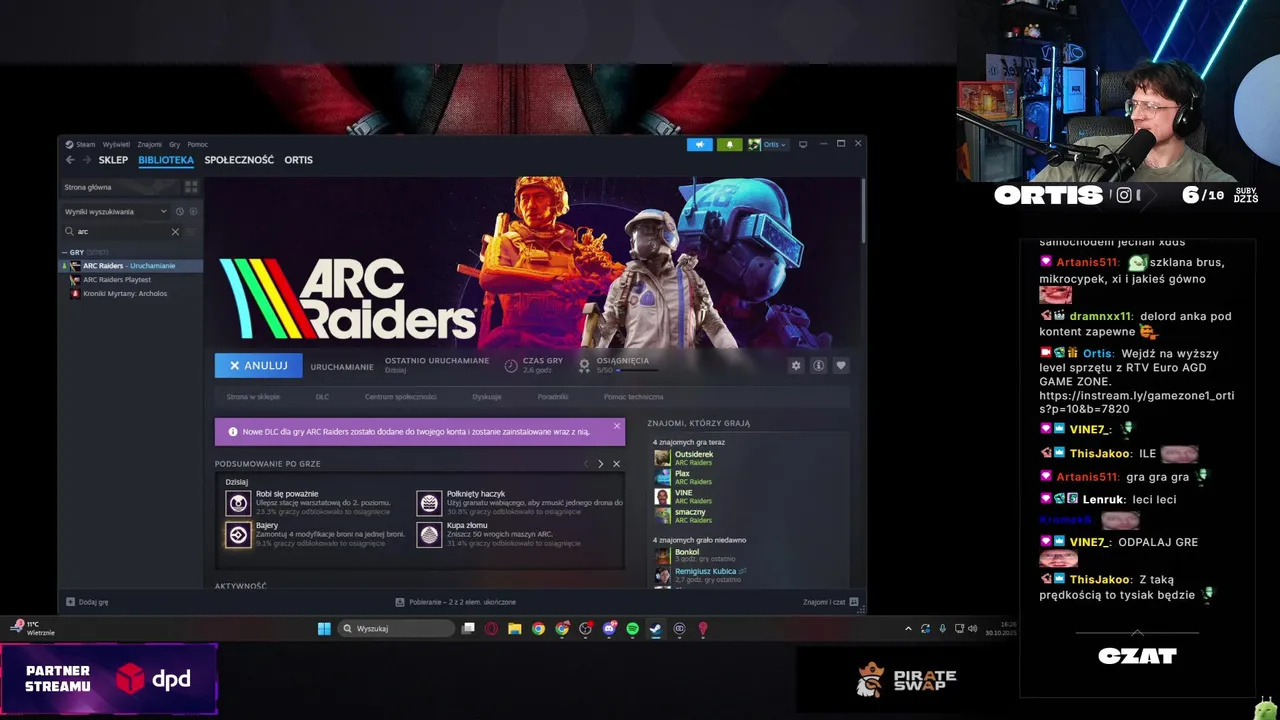This screenshot has height=720, width=1280.
Task: Switch library to grid collections view icon
Action: coord(191,187)
